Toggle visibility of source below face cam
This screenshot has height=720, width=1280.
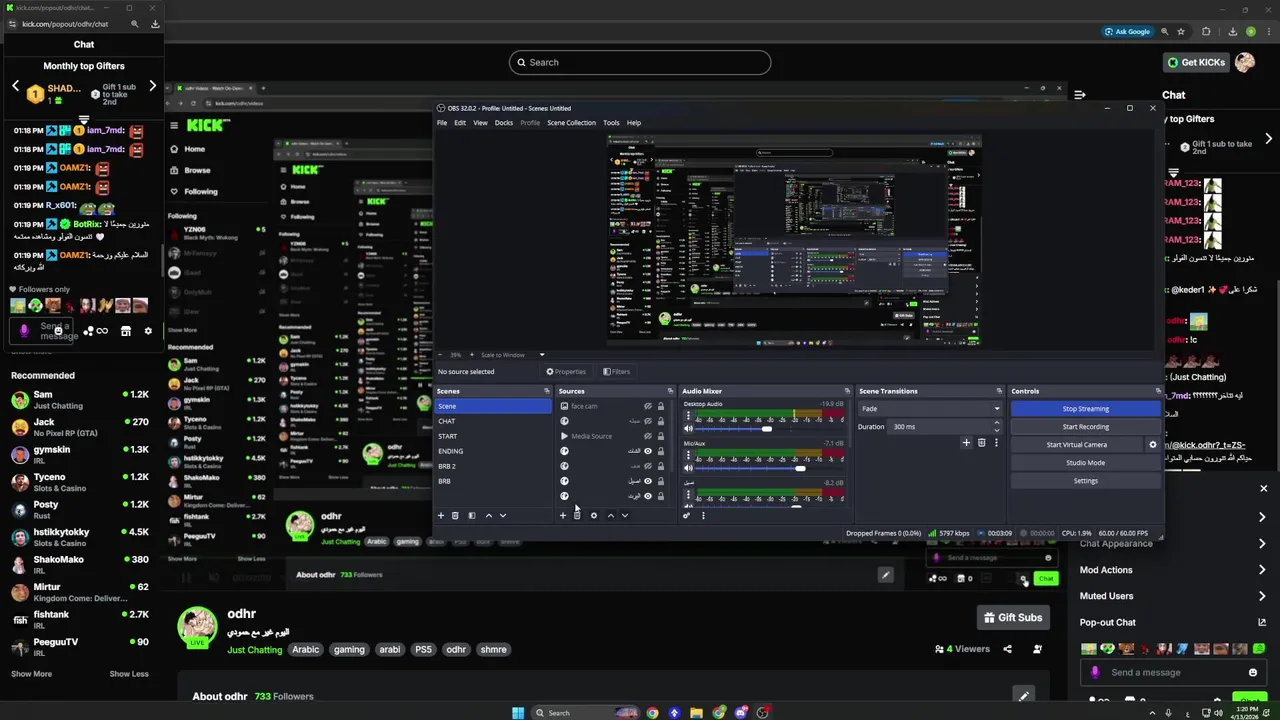click(x=648, y=421)
